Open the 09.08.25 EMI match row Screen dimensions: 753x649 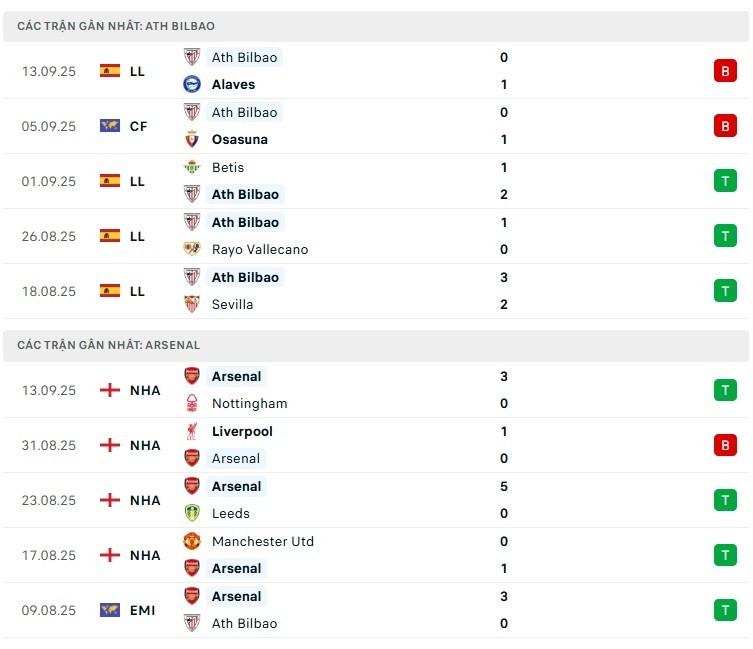(x=376, y=610)
